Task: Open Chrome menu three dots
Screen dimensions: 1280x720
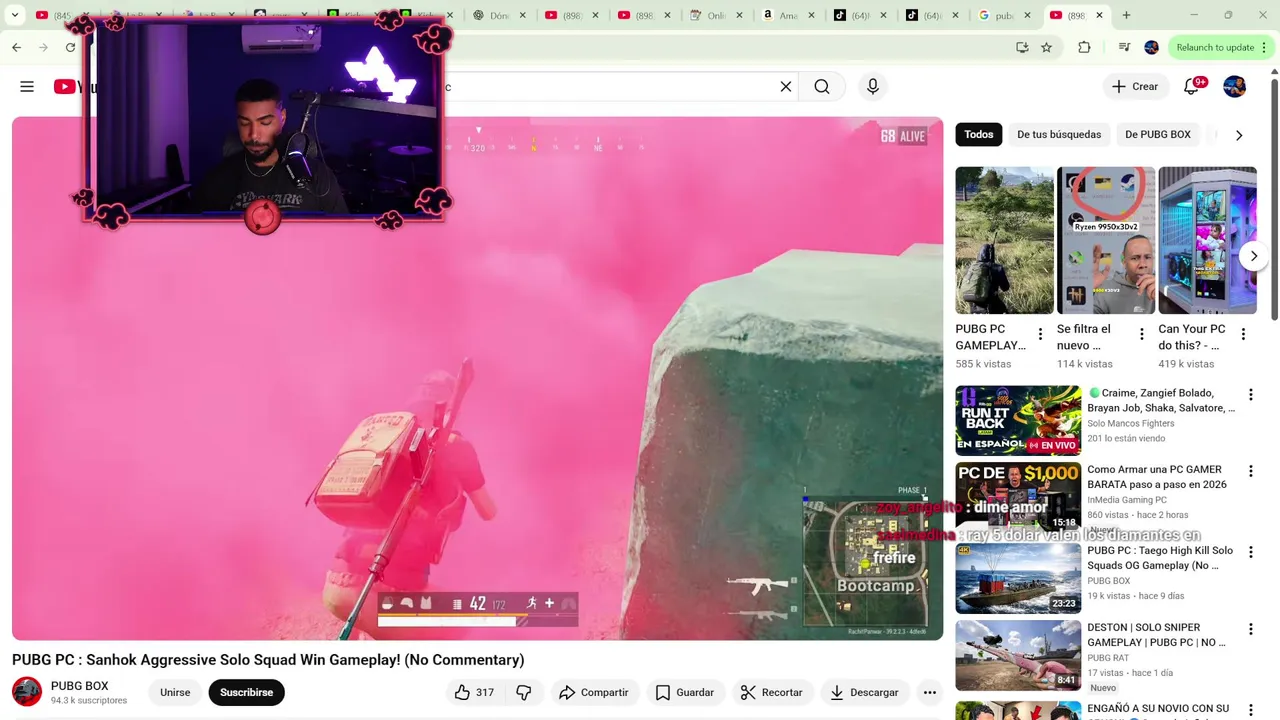Action: [1265, 47]
